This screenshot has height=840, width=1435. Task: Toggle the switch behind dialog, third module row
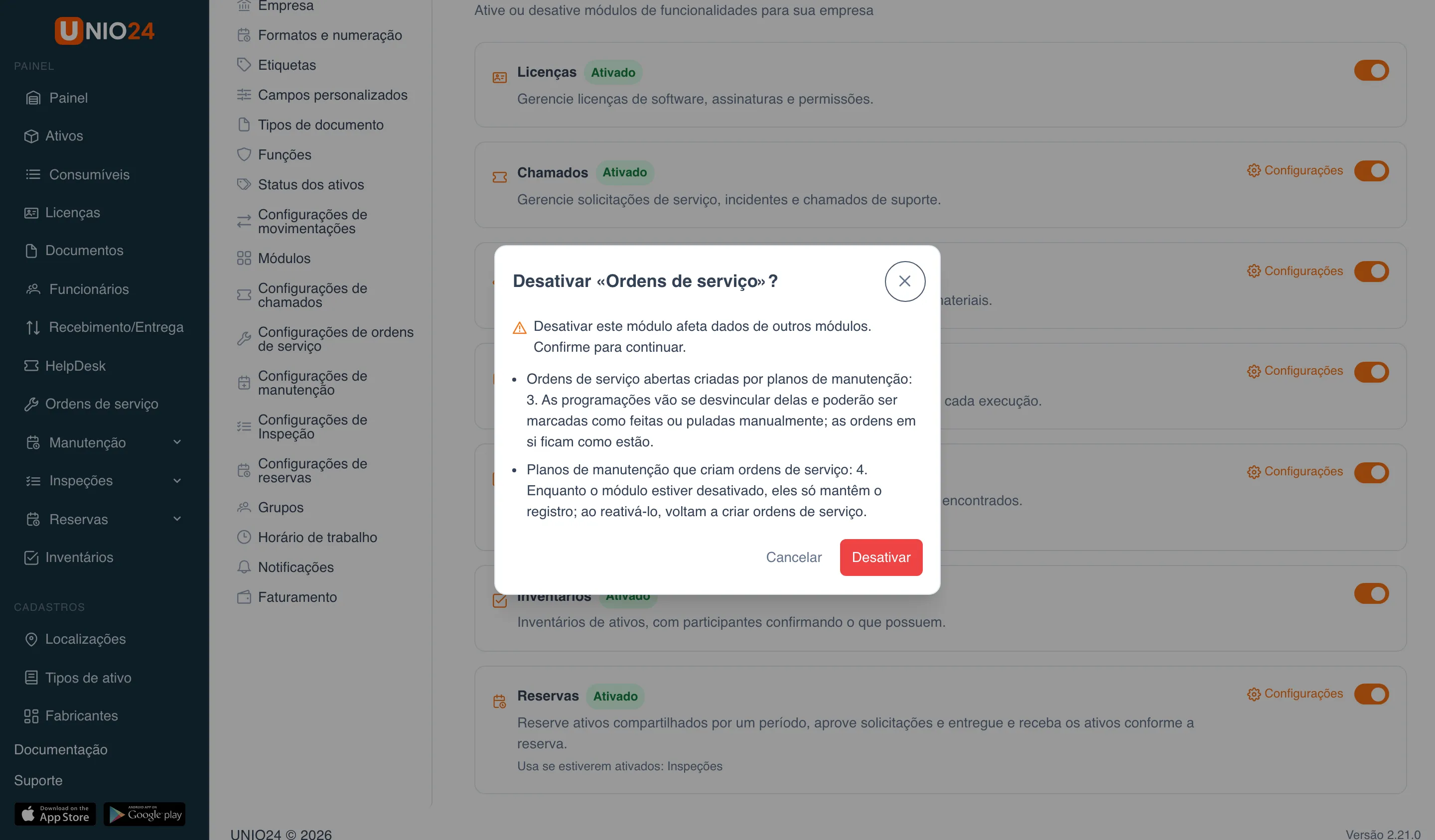click(x=1371, y=272)
